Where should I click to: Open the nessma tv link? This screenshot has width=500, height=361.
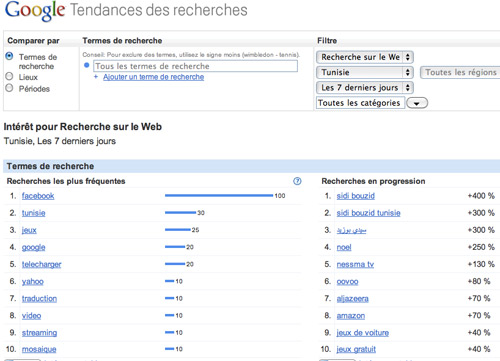355,264
